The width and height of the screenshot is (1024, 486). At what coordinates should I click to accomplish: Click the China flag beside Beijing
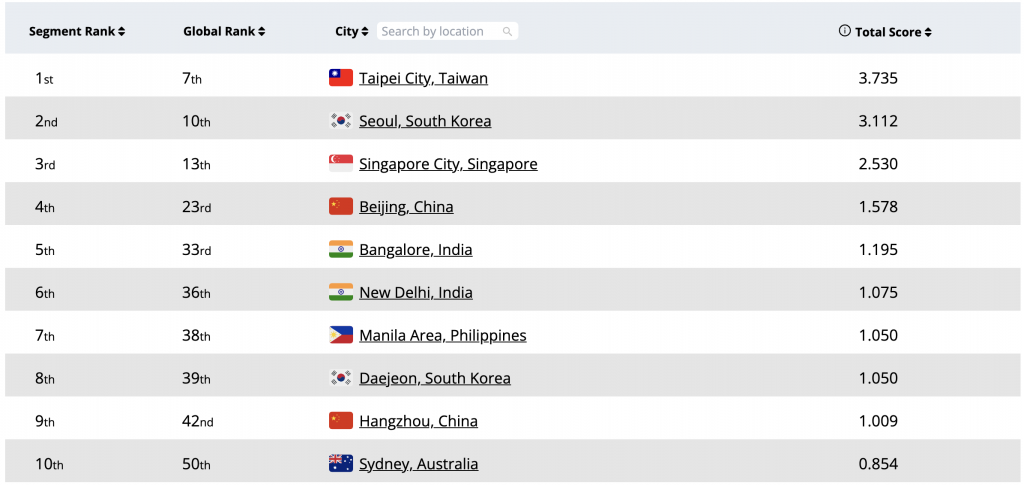(x=341, y=207)
